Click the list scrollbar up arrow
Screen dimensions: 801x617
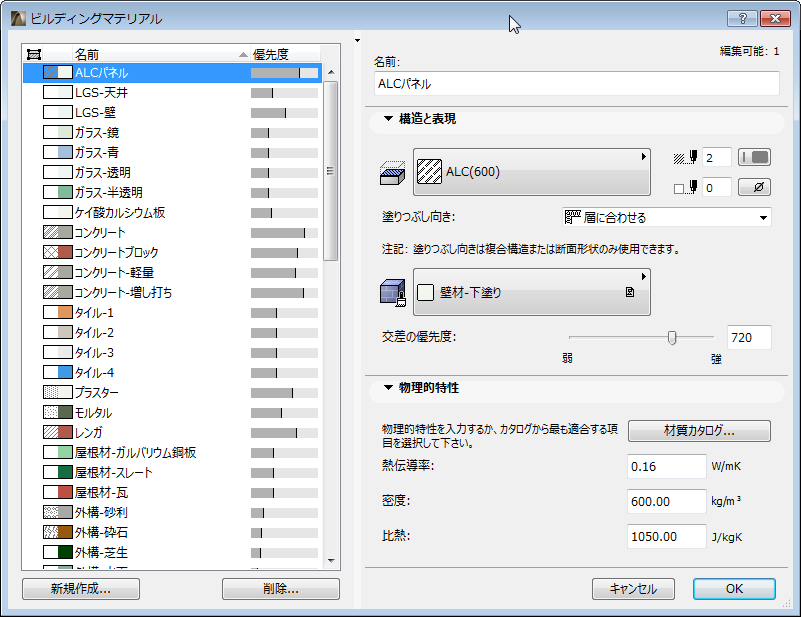pos(331,72)
